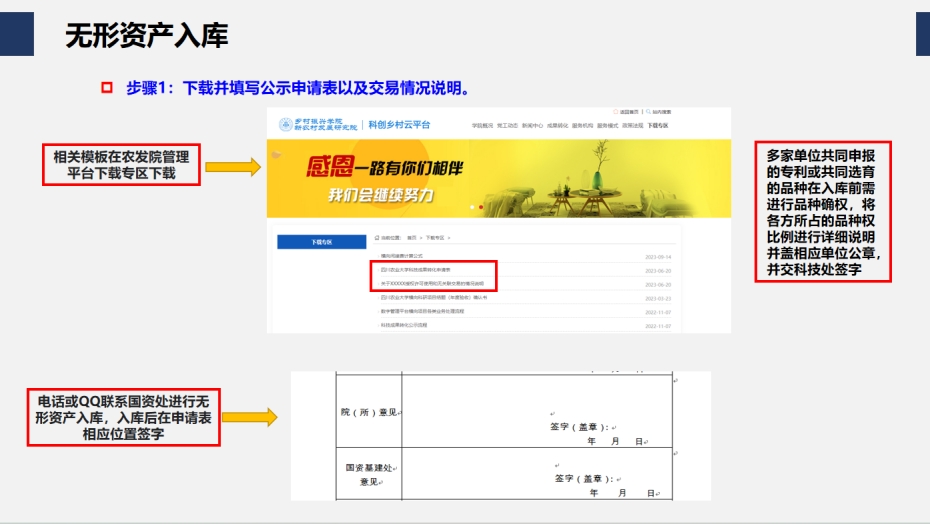Click the 国资基建处意见 signature cell

pyautogui.click(x=537, y=475)
